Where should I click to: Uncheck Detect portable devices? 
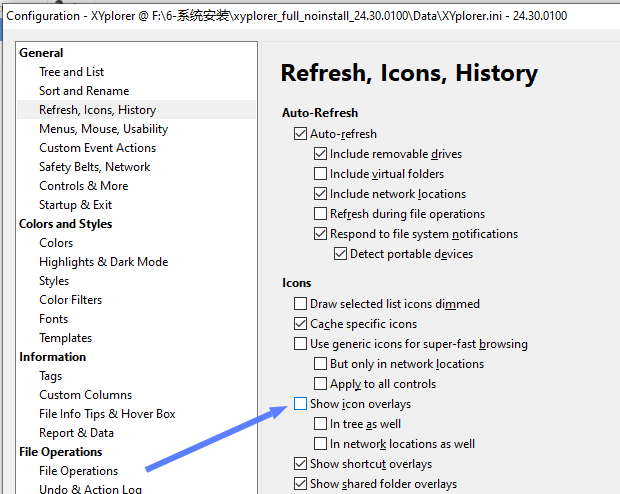point(341,254)
